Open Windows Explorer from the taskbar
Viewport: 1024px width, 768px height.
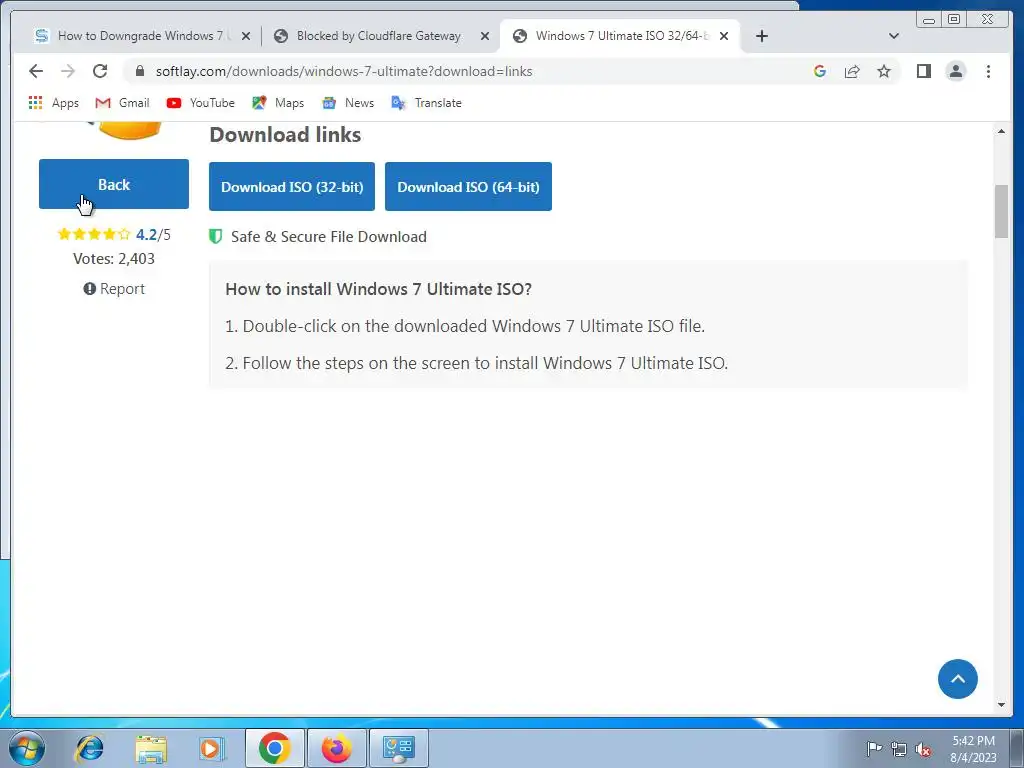(x=151, y=748)
